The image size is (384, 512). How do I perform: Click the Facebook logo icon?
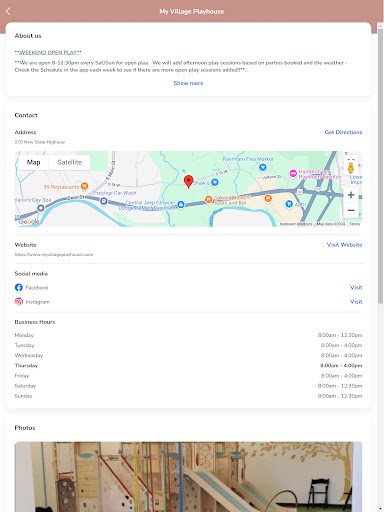click(x=19, y=287)
